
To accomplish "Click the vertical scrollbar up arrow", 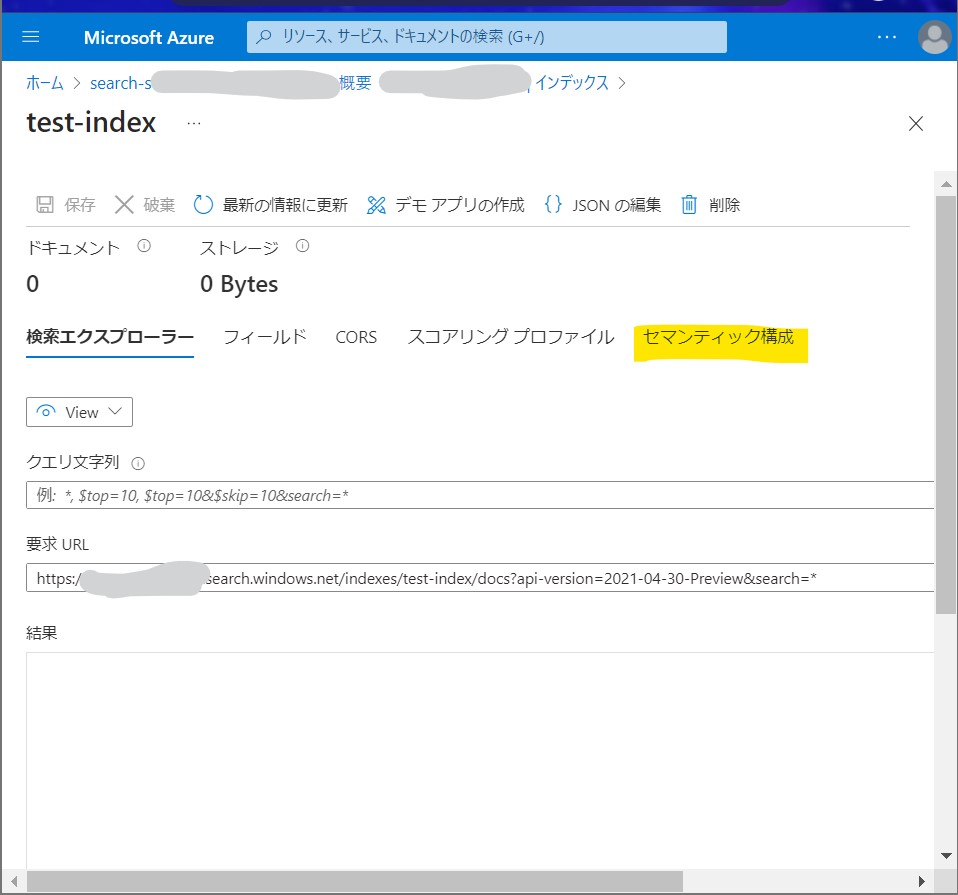I will (x=946, y=184).
